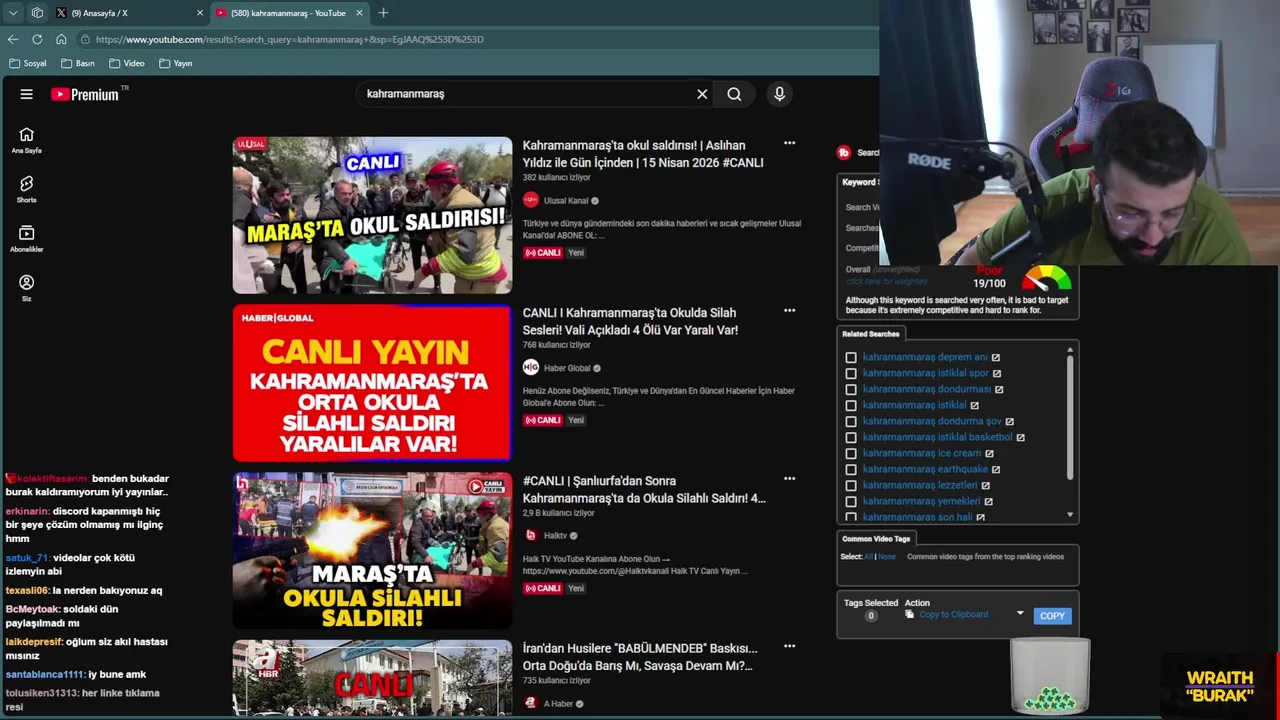This screenshot has width=1280, height=720.
Task: Open more options for Halktv video
Action: click(x=789, y=479)
